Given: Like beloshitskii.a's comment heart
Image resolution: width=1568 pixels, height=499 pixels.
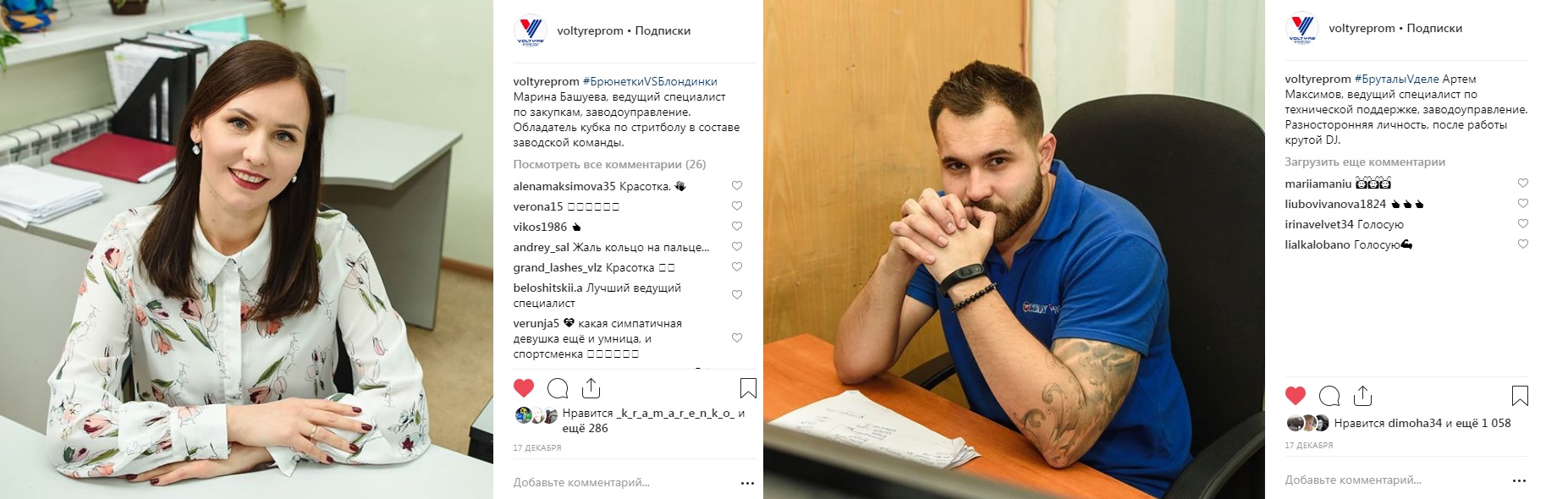Looking at the screenshot, I should point(737,295).
